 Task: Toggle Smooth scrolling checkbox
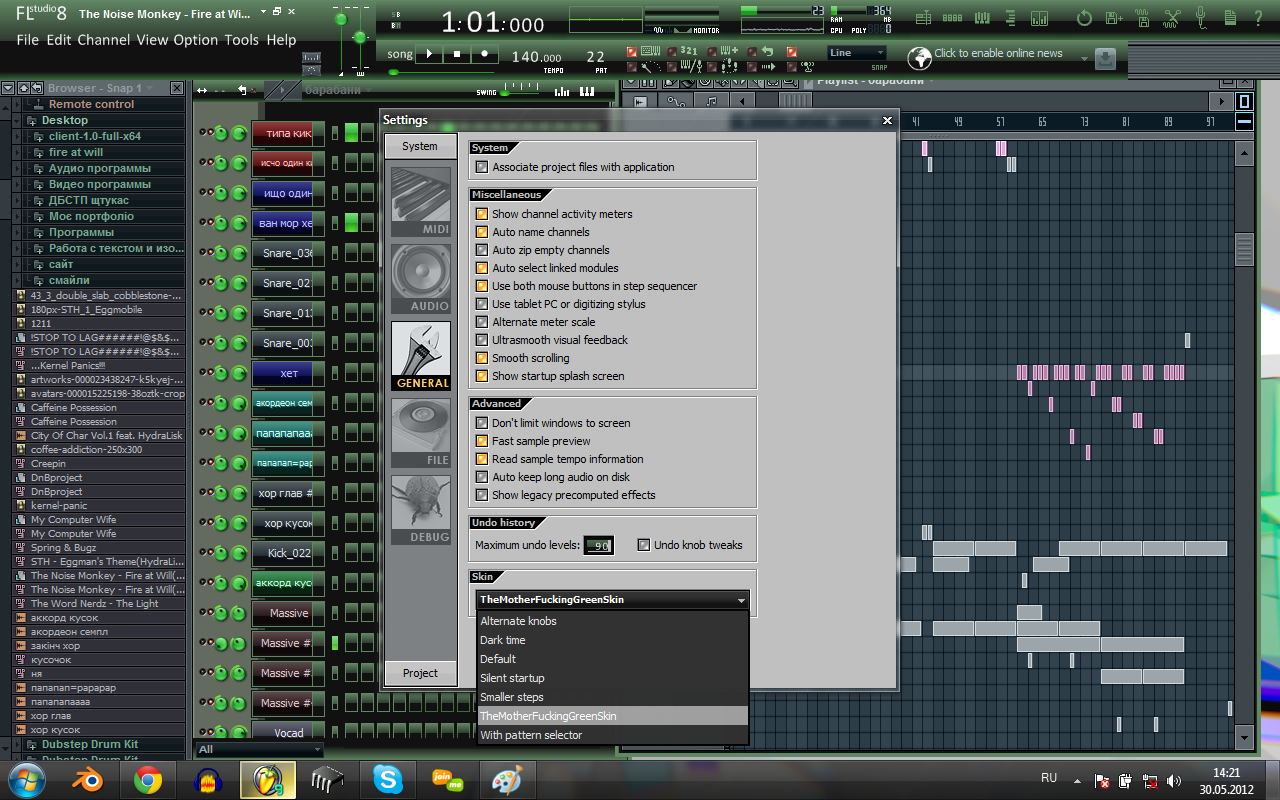coord(482,358)
